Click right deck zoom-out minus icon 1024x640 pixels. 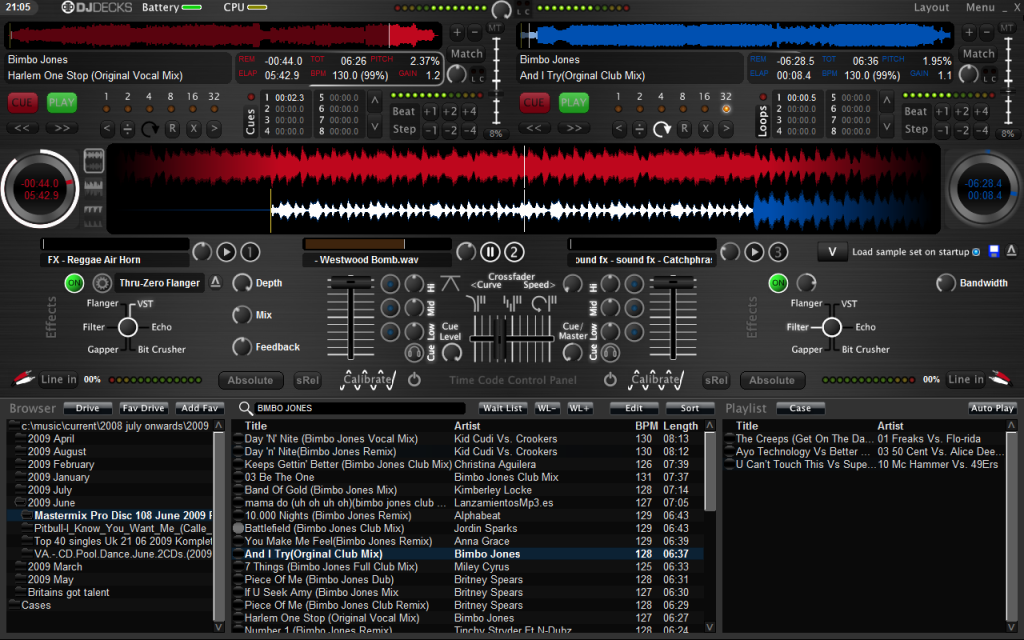click(987, 31)
